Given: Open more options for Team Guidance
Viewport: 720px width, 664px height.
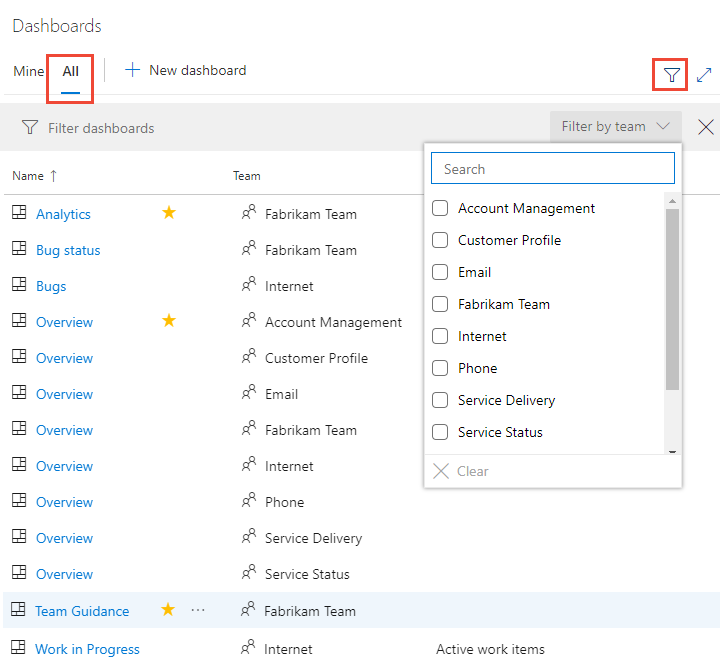Looking at the screenshot, I should 198,610.
